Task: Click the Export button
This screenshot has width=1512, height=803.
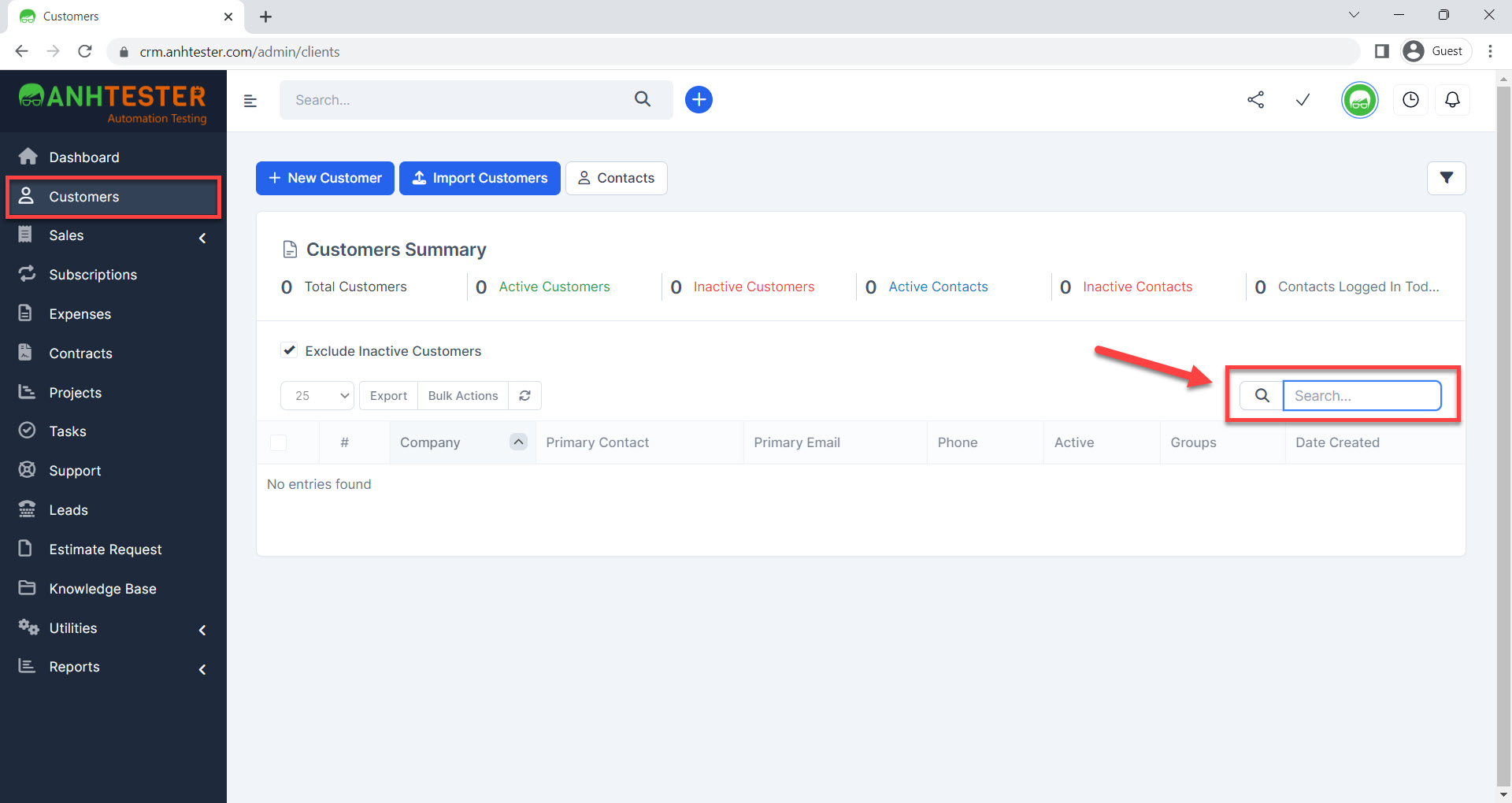Action: tap(388, 396)
